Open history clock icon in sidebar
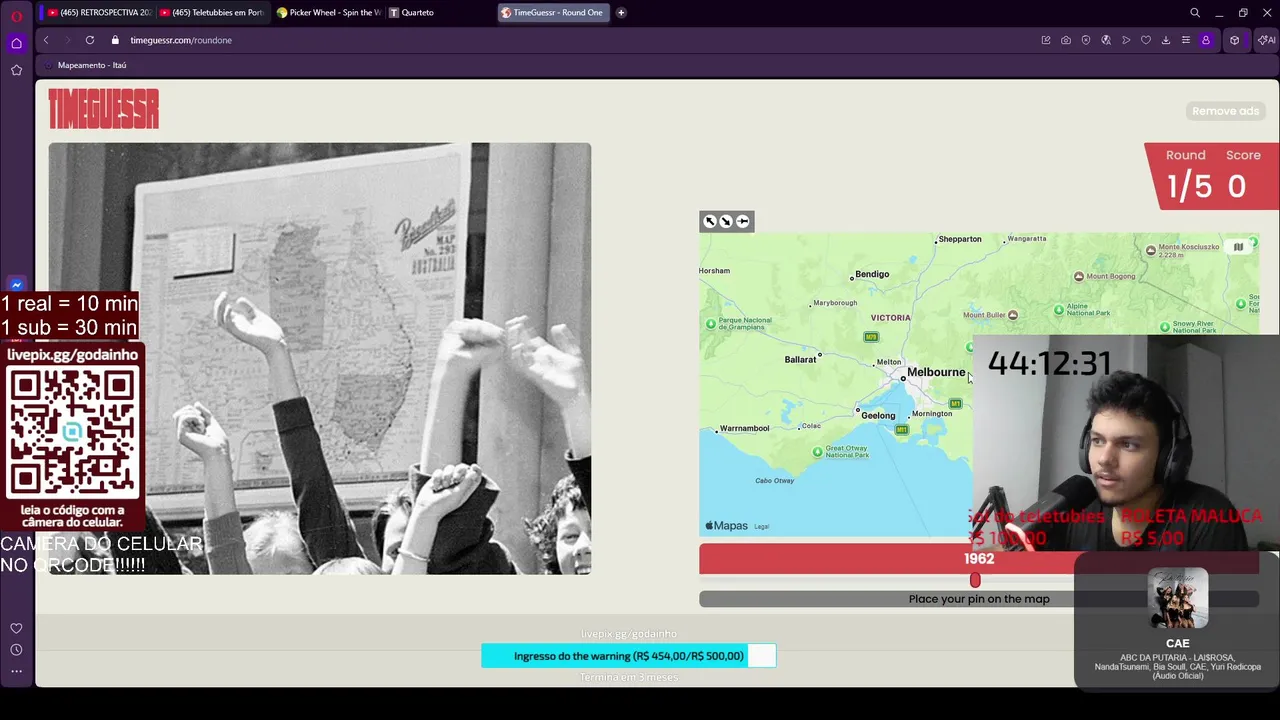1280x720 pixels. [x=16, y=650]
